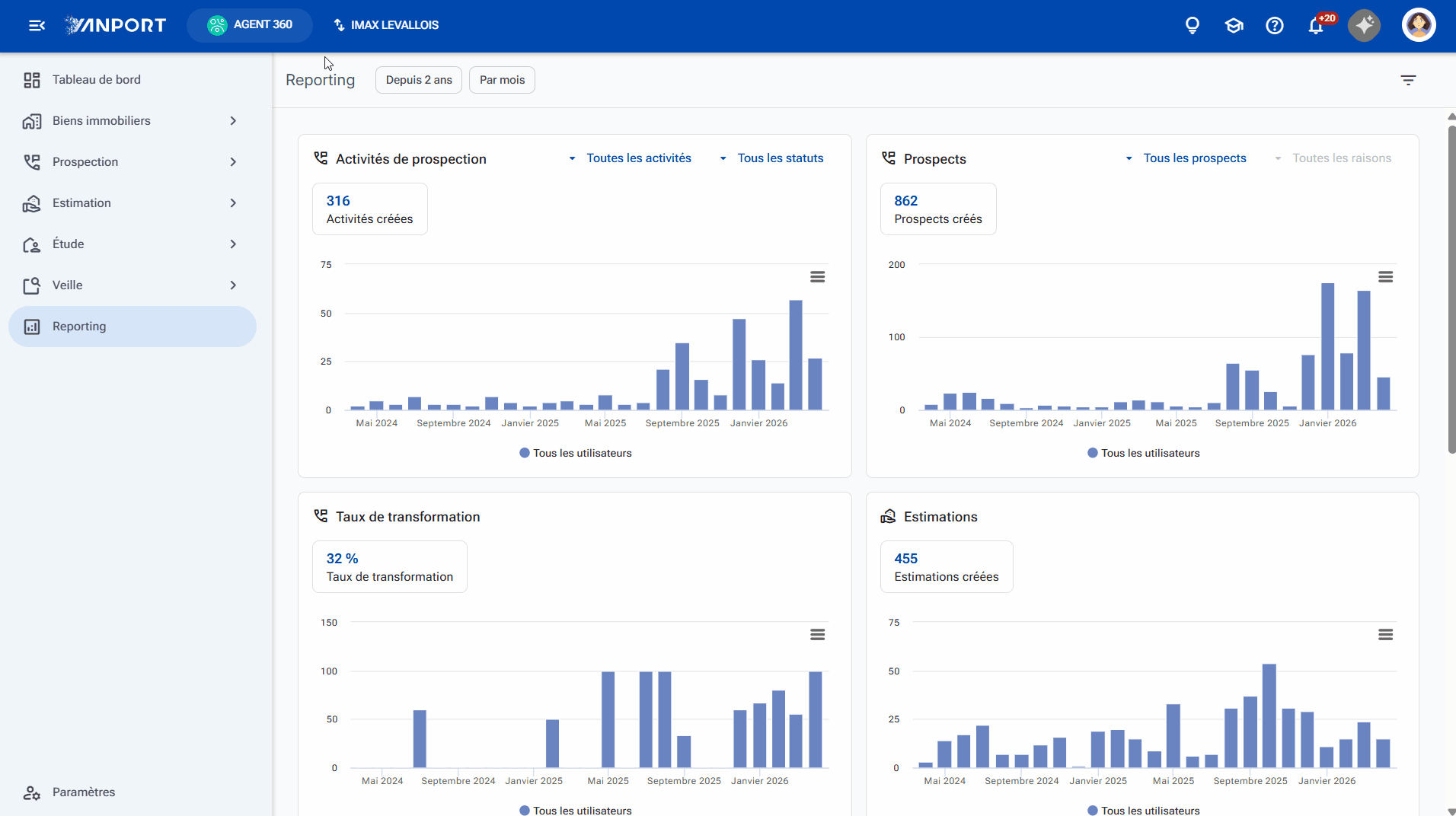Open the help question mark icon
The image size is (1456, 816).
[x=1275, y=25]
